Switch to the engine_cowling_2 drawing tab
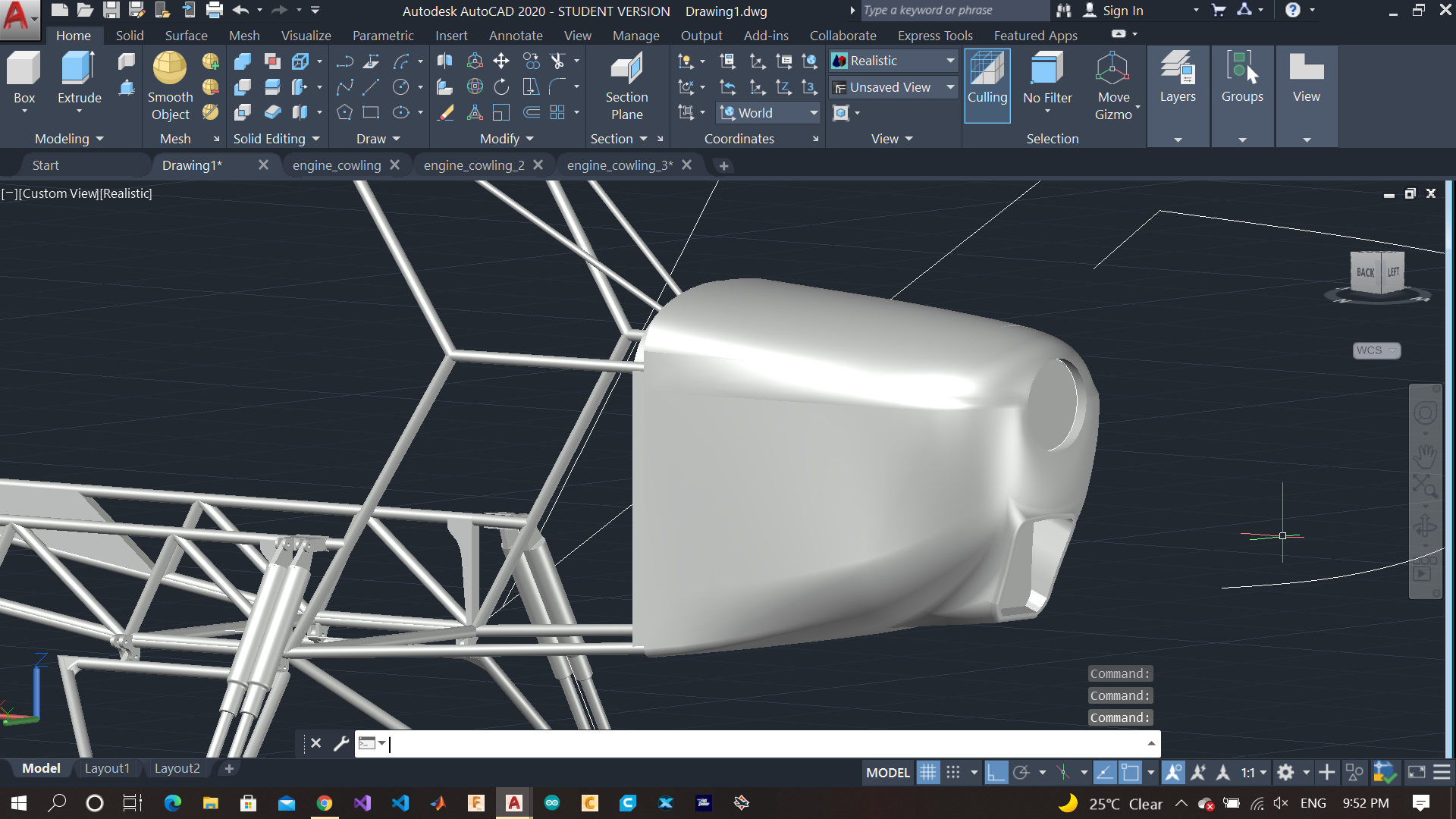The width and height of the screenshot is (1456, 819). click(474, 165)
